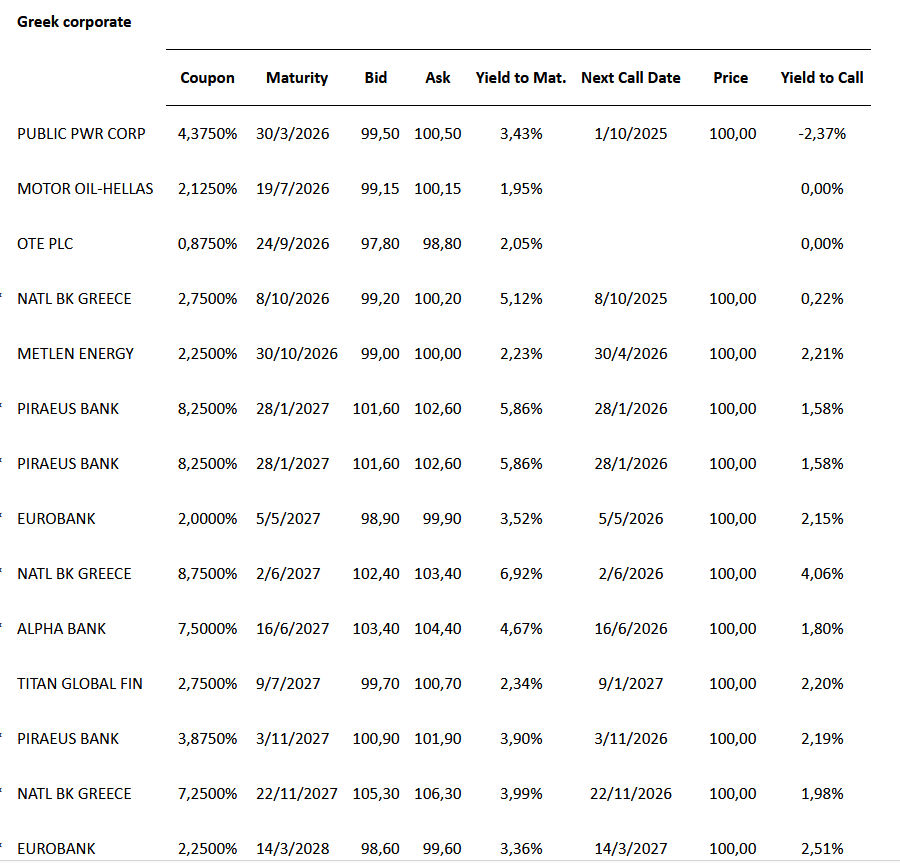This screenshot has width=900, height=863.
Task: Click the METLEN ENERGY bond name
Action: coord(75,354)
